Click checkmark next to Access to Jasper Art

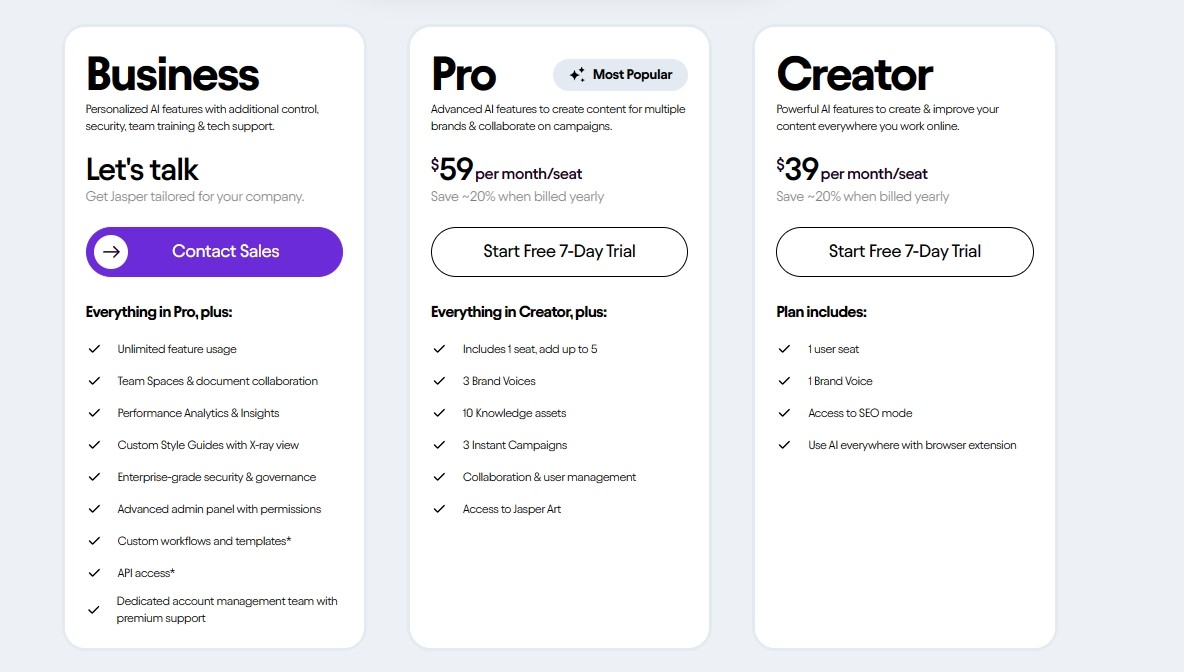pos(439,509)
